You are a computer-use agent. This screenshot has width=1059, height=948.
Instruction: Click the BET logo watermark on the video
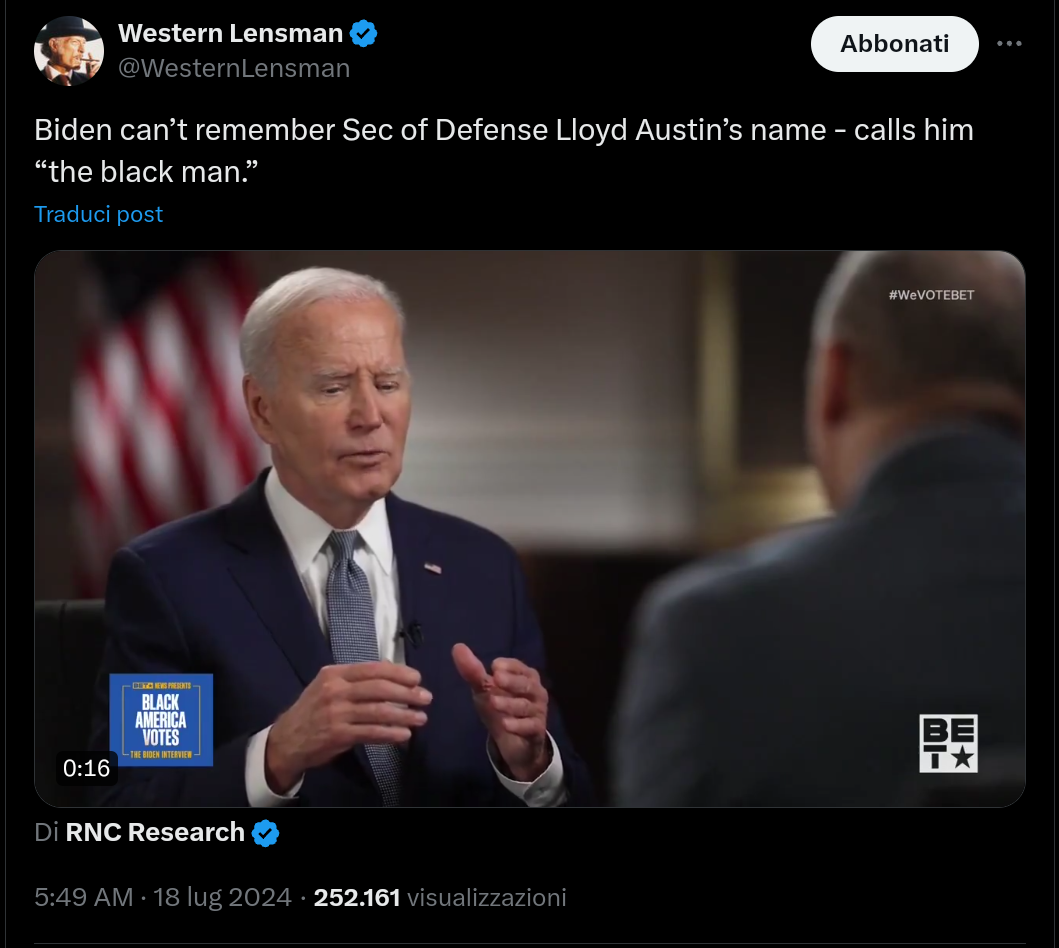[x=947, y=743]
